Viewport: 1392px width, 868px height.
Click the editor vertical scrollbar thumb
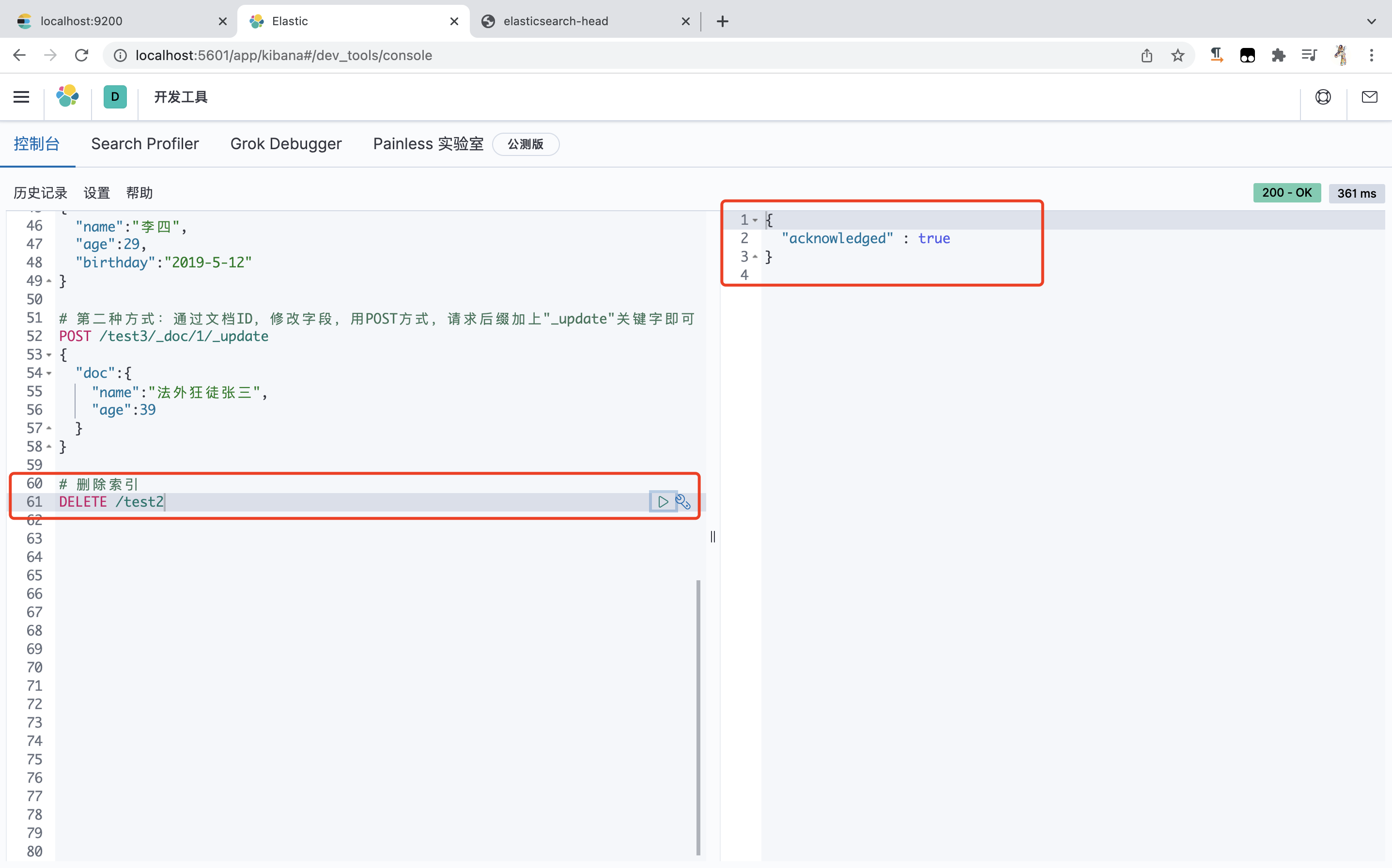[698, 717]
